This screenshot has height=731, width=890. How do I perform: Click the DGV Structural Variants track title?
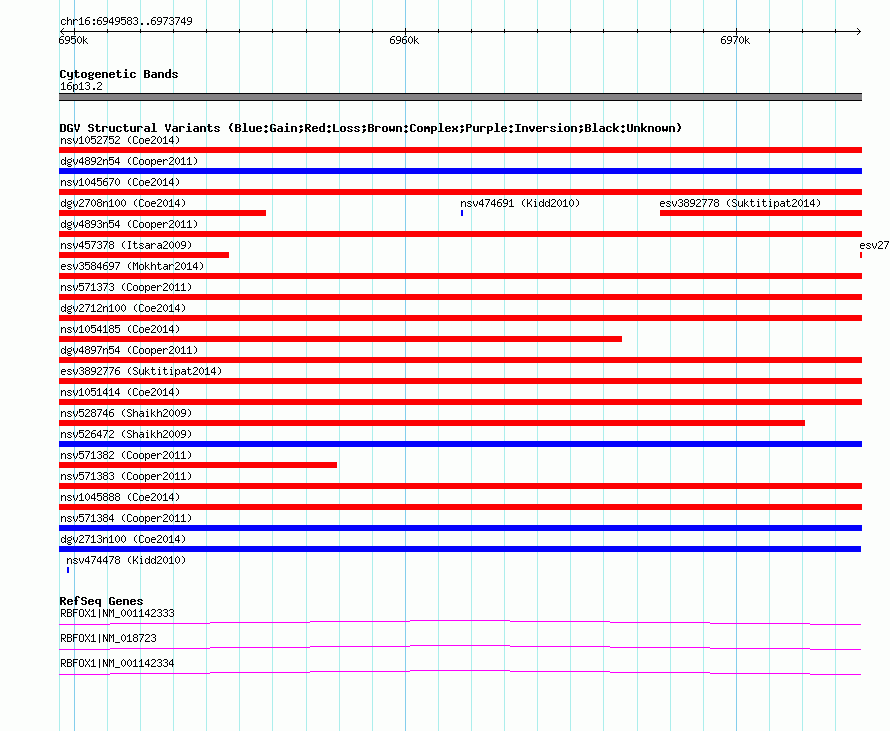point(370,128)
